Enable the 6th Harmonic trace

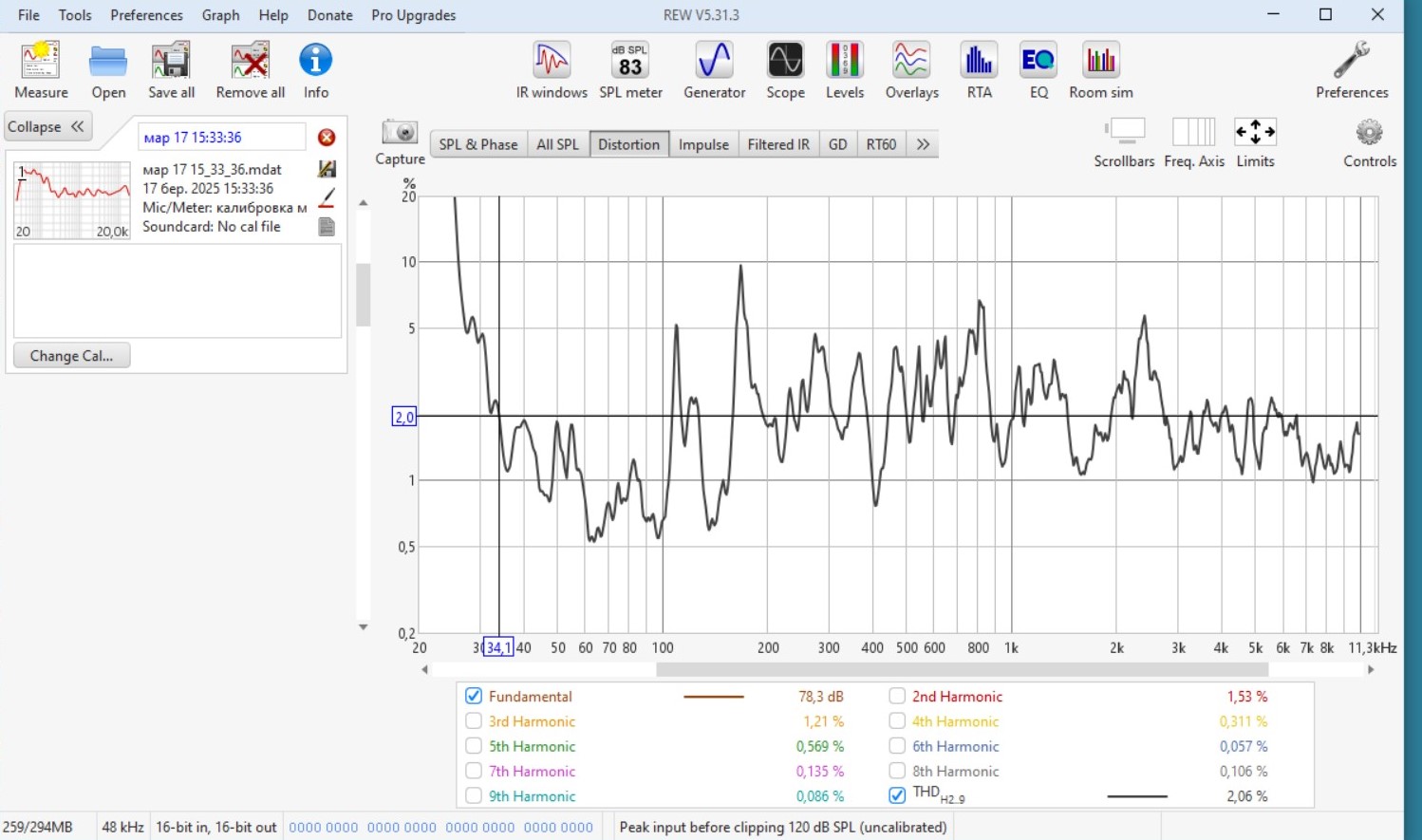pos(897,746)
